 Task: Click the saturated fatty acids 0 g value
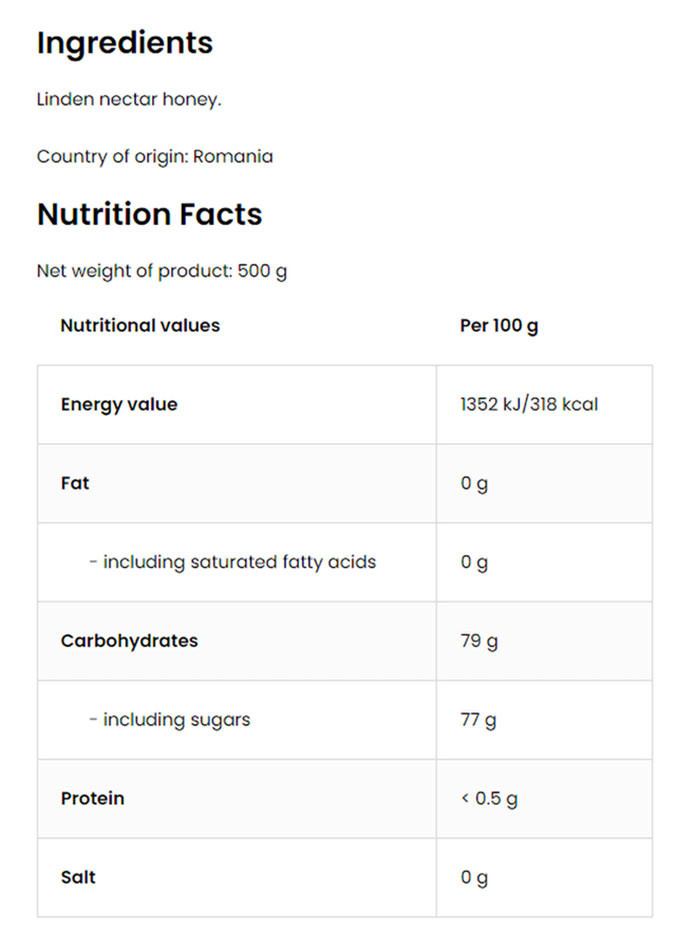pos(474,563)
